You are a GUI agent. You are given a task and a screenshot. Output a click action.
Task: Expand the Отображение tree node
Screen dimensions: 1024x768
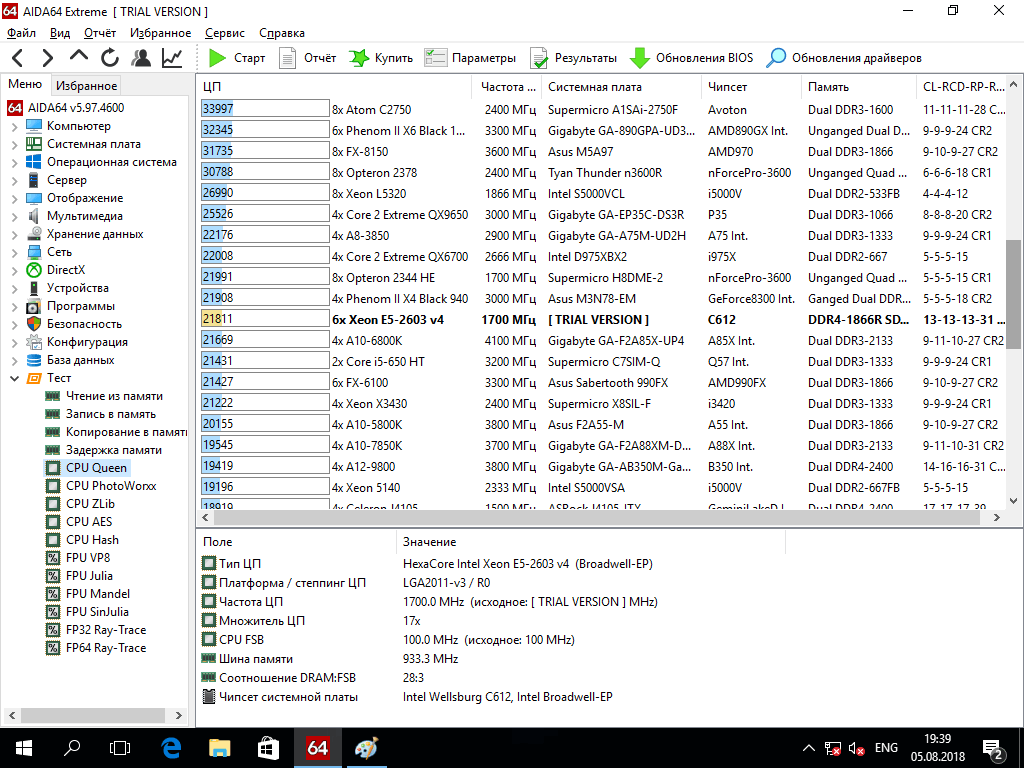[x=14, y=198]
